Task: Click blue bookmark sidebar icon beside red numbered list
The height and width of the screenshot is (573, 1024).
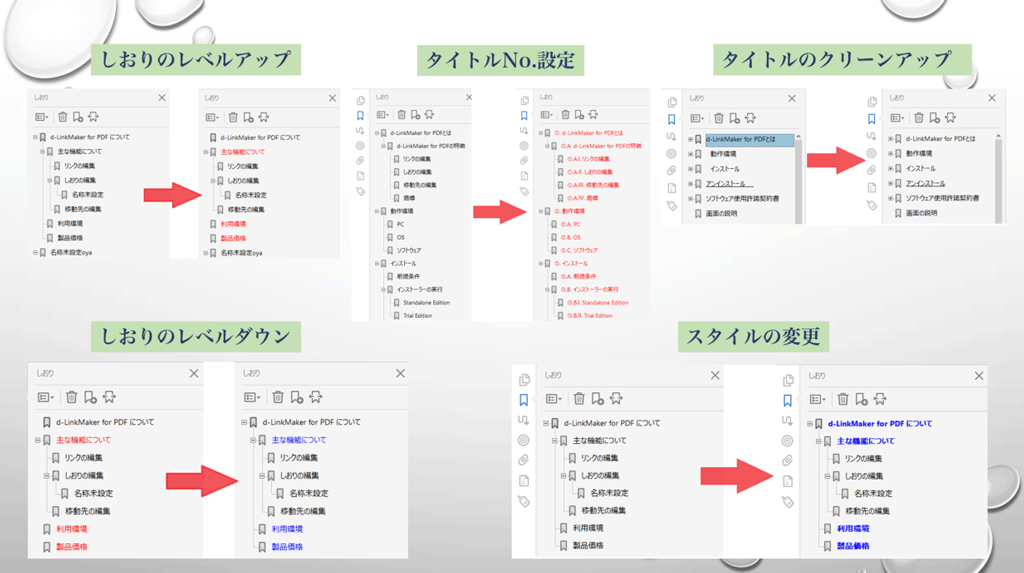Action: [x=524, y=115]
